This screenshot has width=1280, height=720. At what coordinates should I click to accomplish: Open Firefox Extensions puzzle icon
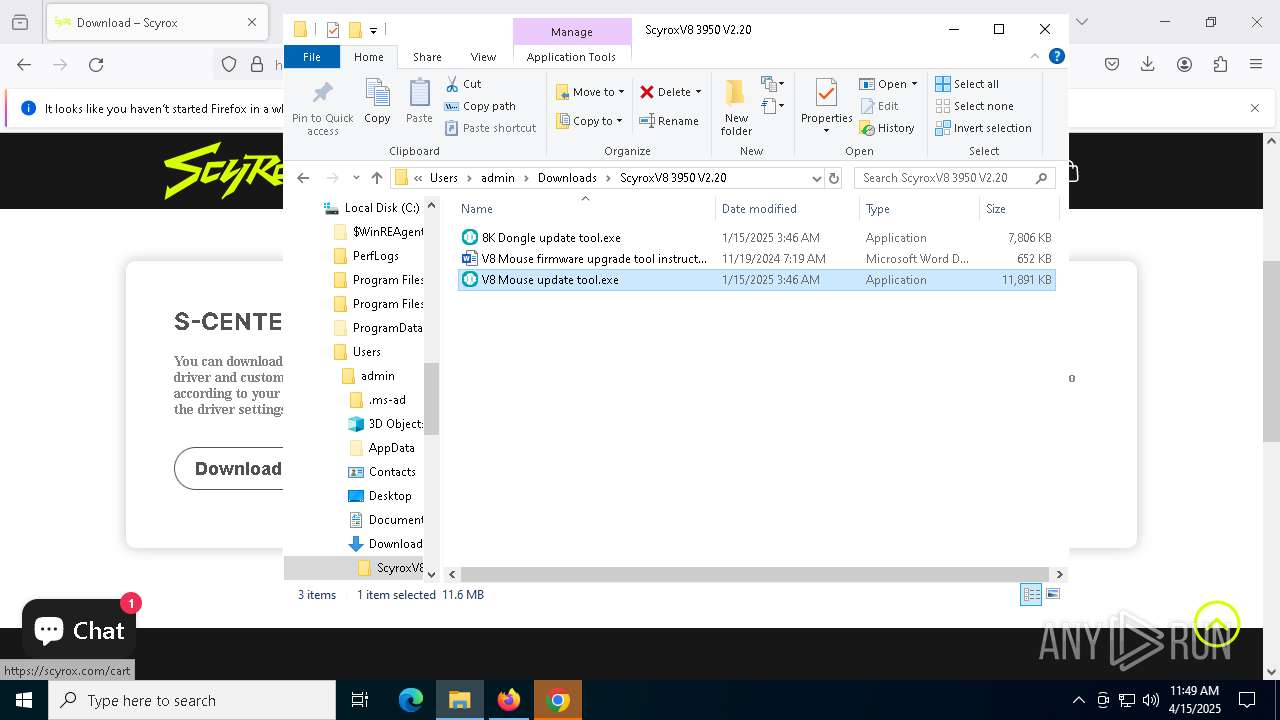click(x=1220, y=64)
